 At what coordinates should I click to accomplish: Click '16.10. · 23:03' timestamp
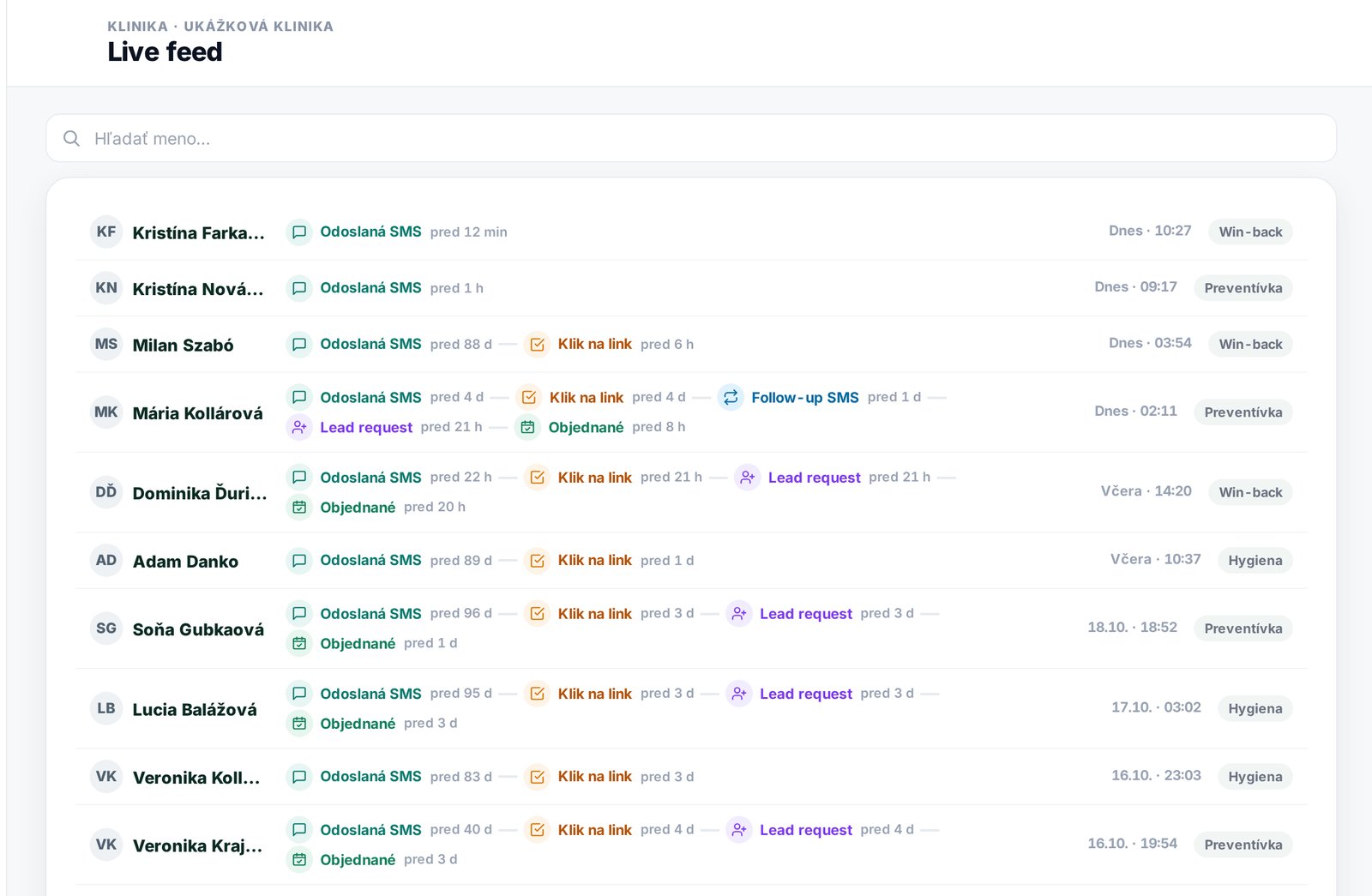pos(1156,776)
